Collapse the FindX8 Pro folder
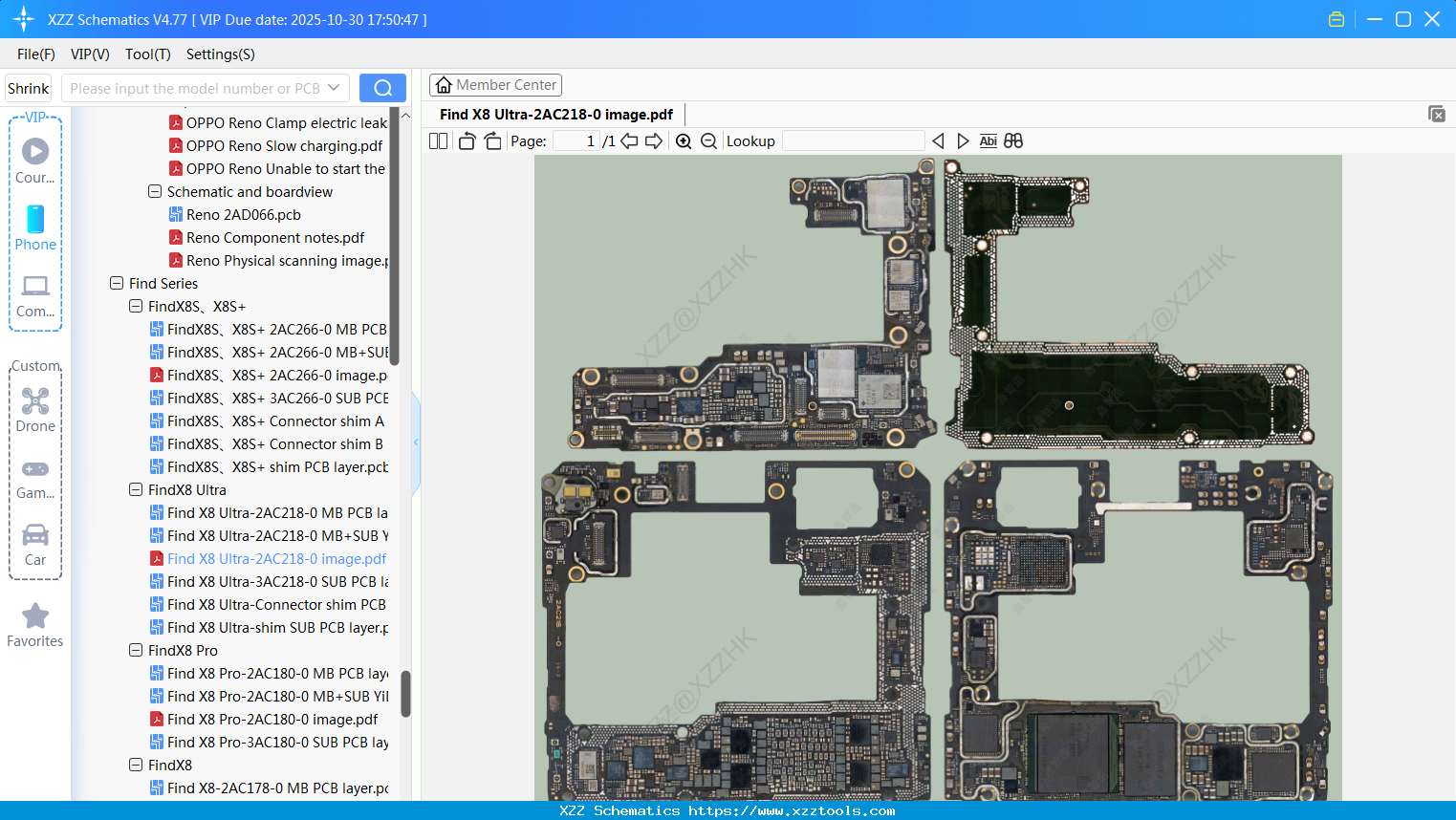The height and width of the screenshot is (820, 1456). coord(136,651)
